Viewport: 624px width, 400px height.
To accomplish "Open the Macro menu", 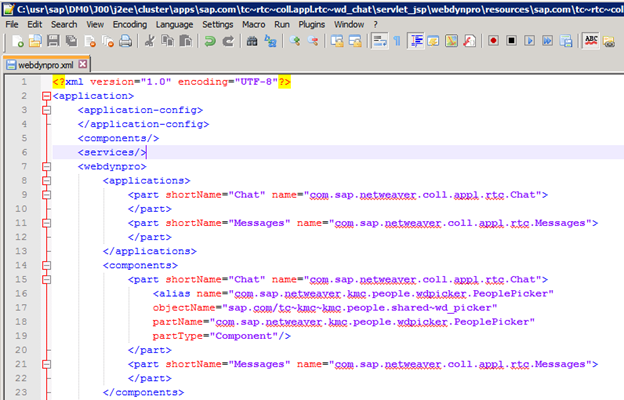I will click(254, 25).
